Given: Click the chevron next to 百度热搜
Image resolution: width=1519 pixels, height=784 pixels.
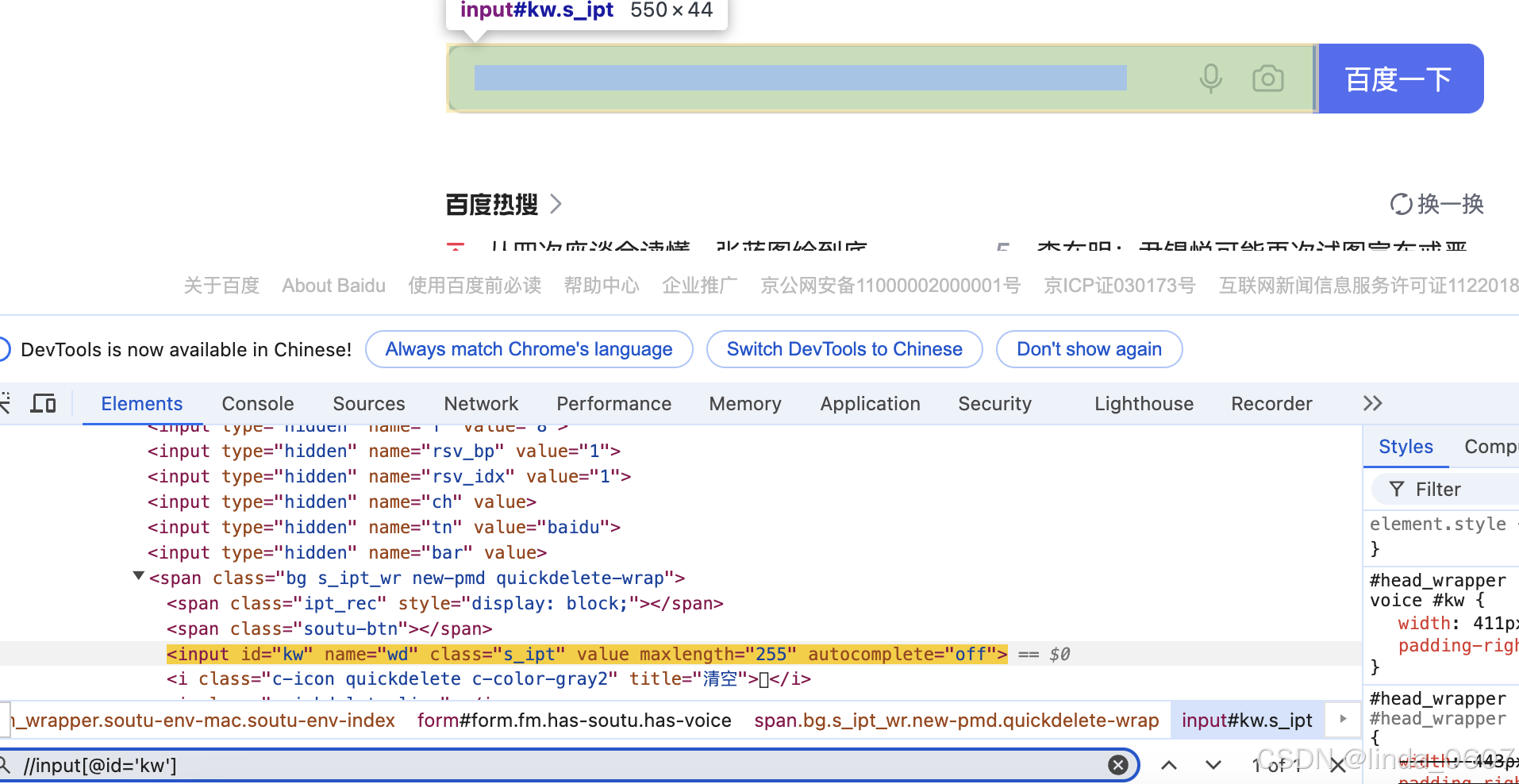Looking at the screenshot, I should pos(556,205).
